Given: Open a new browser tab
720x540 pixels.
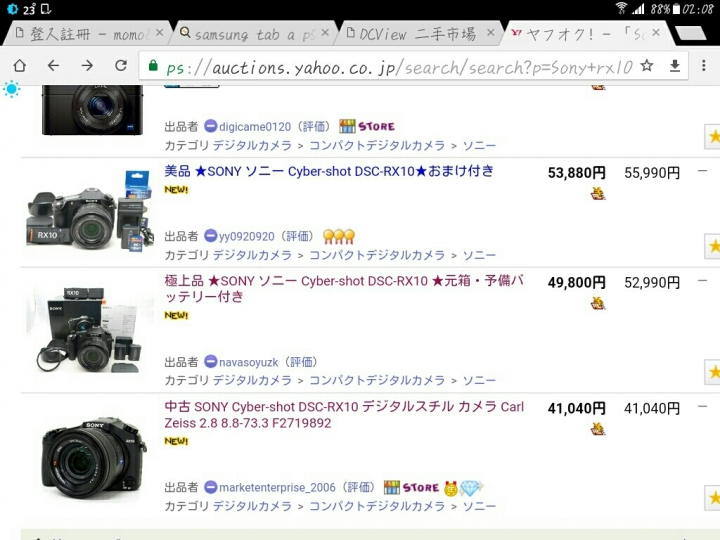Looking at the screenshot, I should (691, 34).
